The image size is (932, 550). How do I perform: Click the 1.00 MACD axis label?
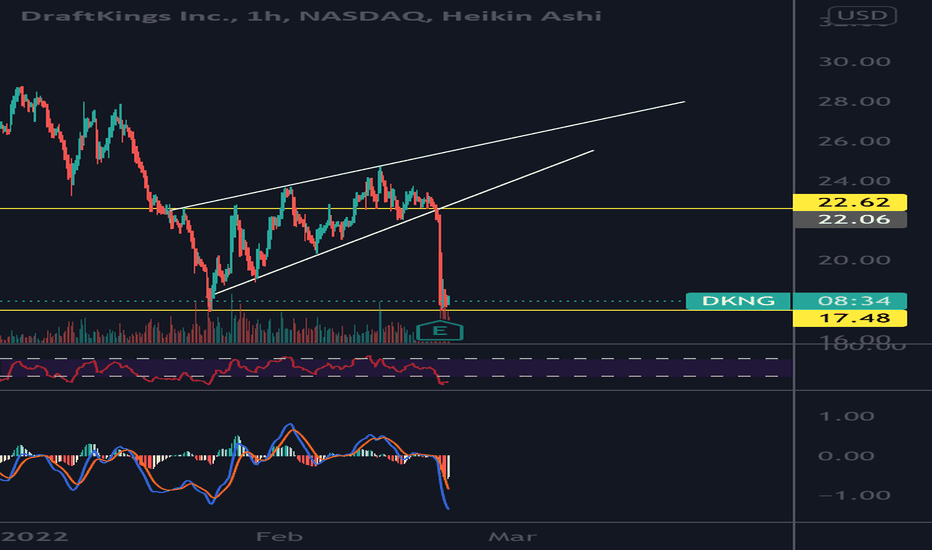846,416
